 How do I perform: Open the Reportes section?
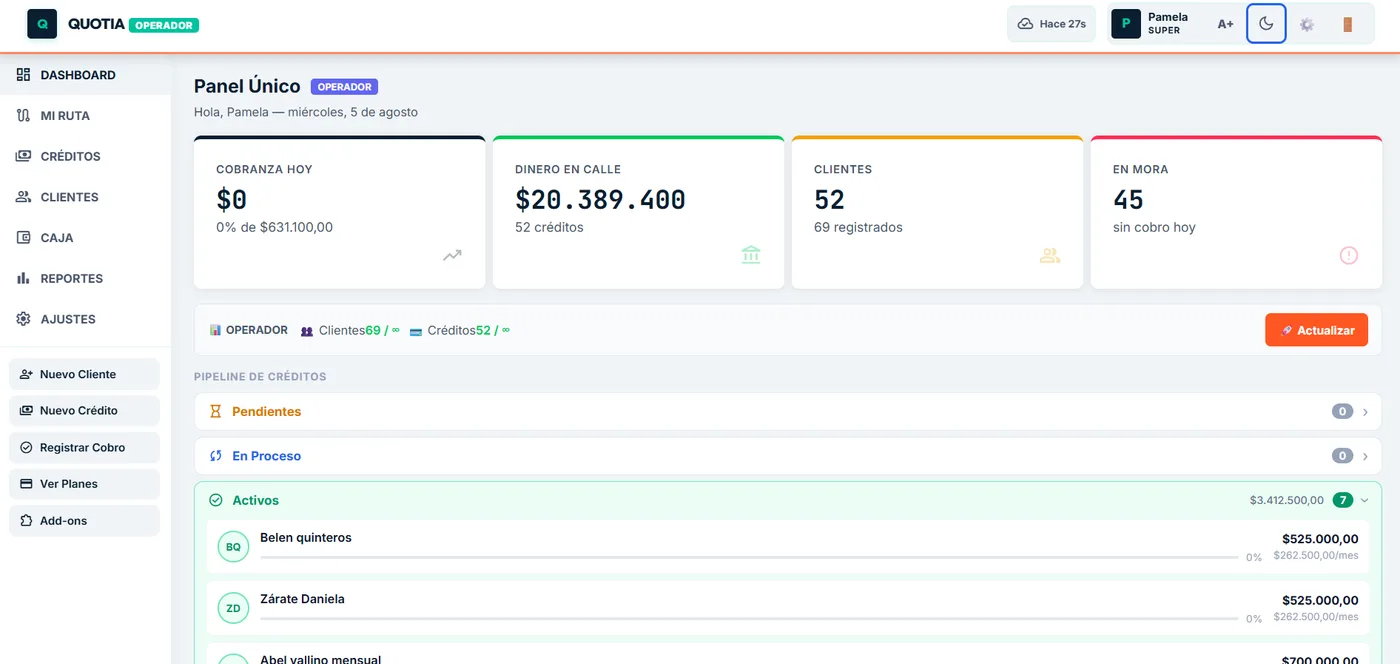85,278
